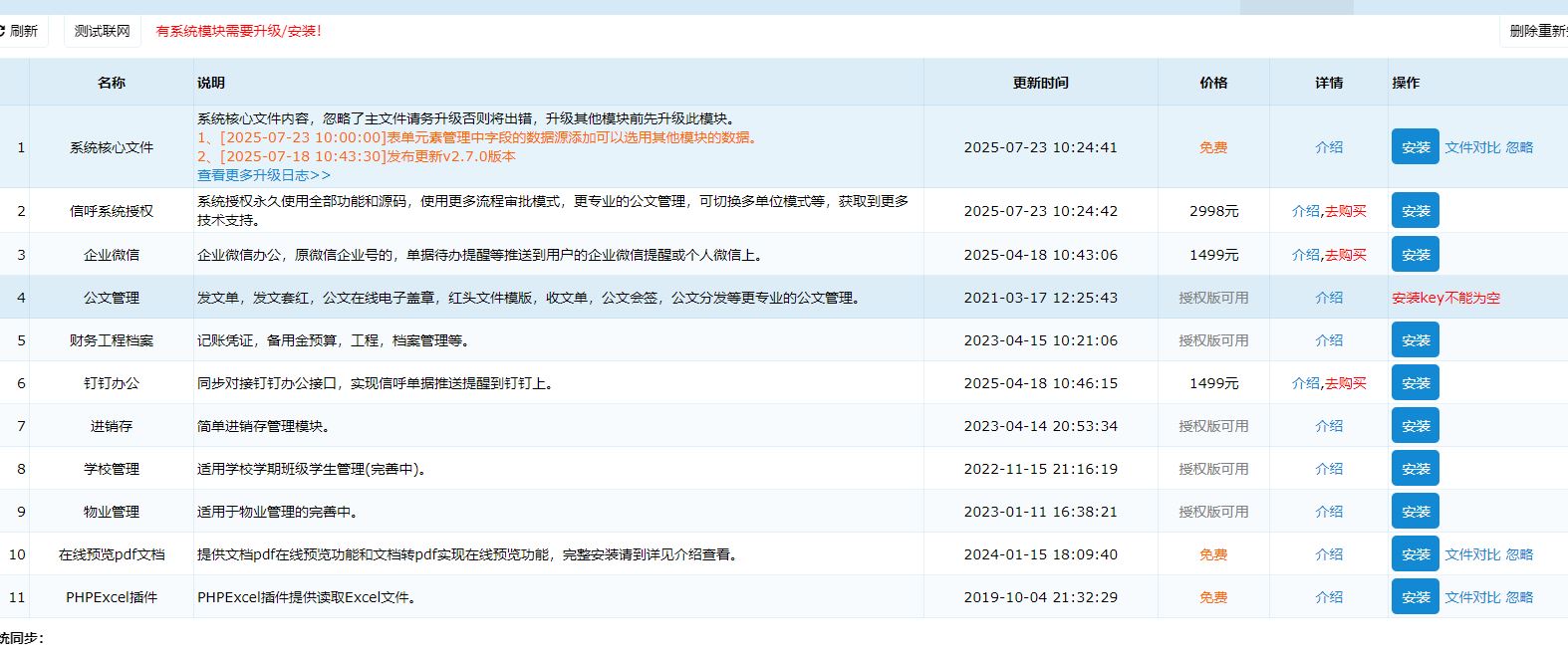Viewport: 1568px width, 653px height.
Task: Install the 财务工程档案 module
Action: (x=1415, y=340)
